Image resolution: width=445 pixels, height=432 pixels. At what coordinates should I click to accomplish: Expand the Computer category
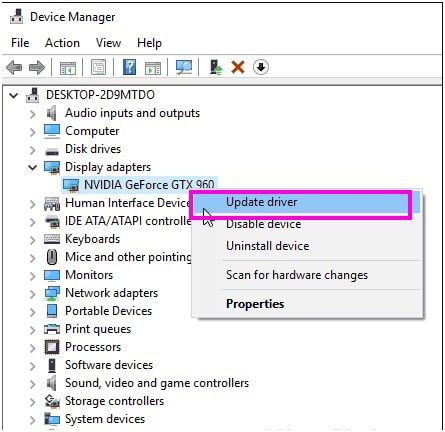pyautogui.click(x=32, y=132)
